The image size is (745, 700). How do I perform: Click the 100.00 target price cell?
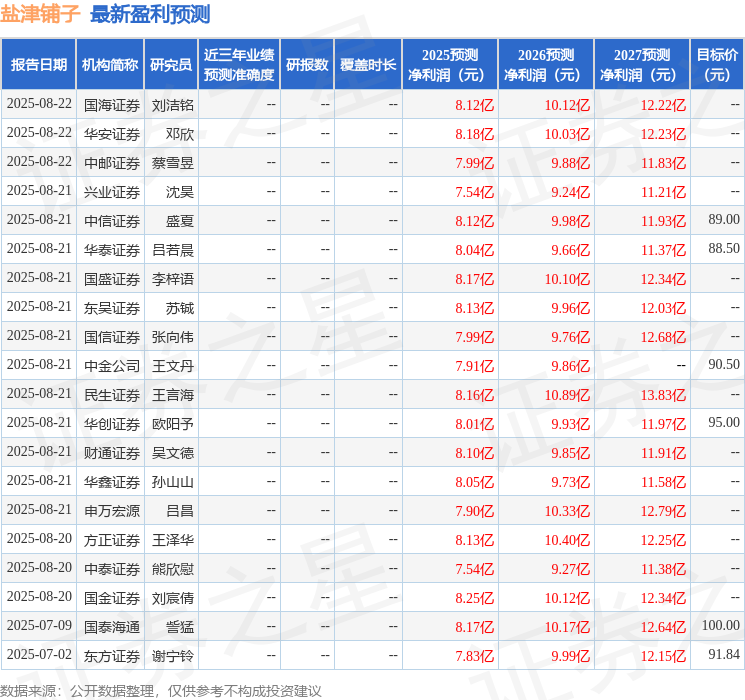tap(720, 626)
